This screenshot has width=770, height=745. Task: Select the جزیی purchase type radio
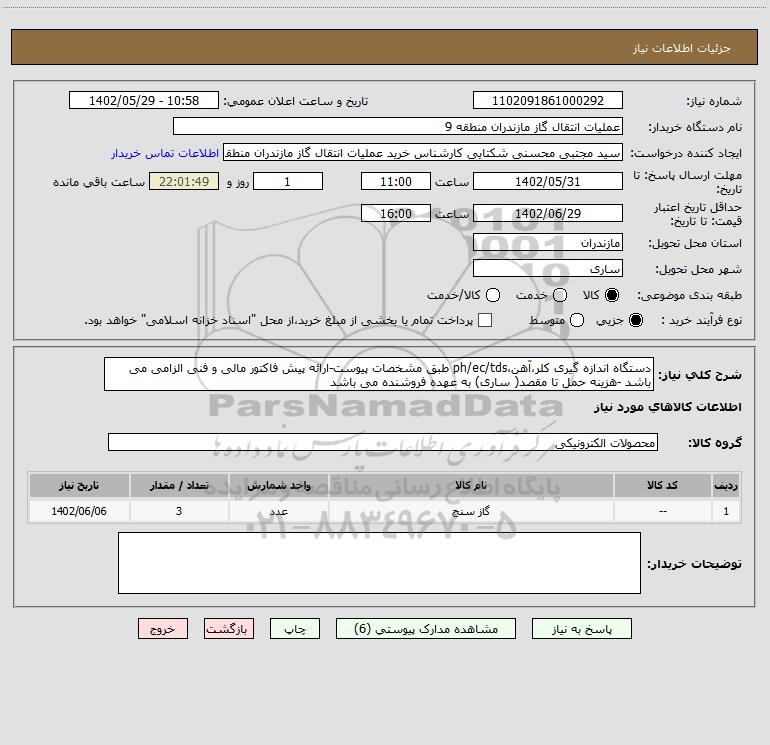coord(636,320)
